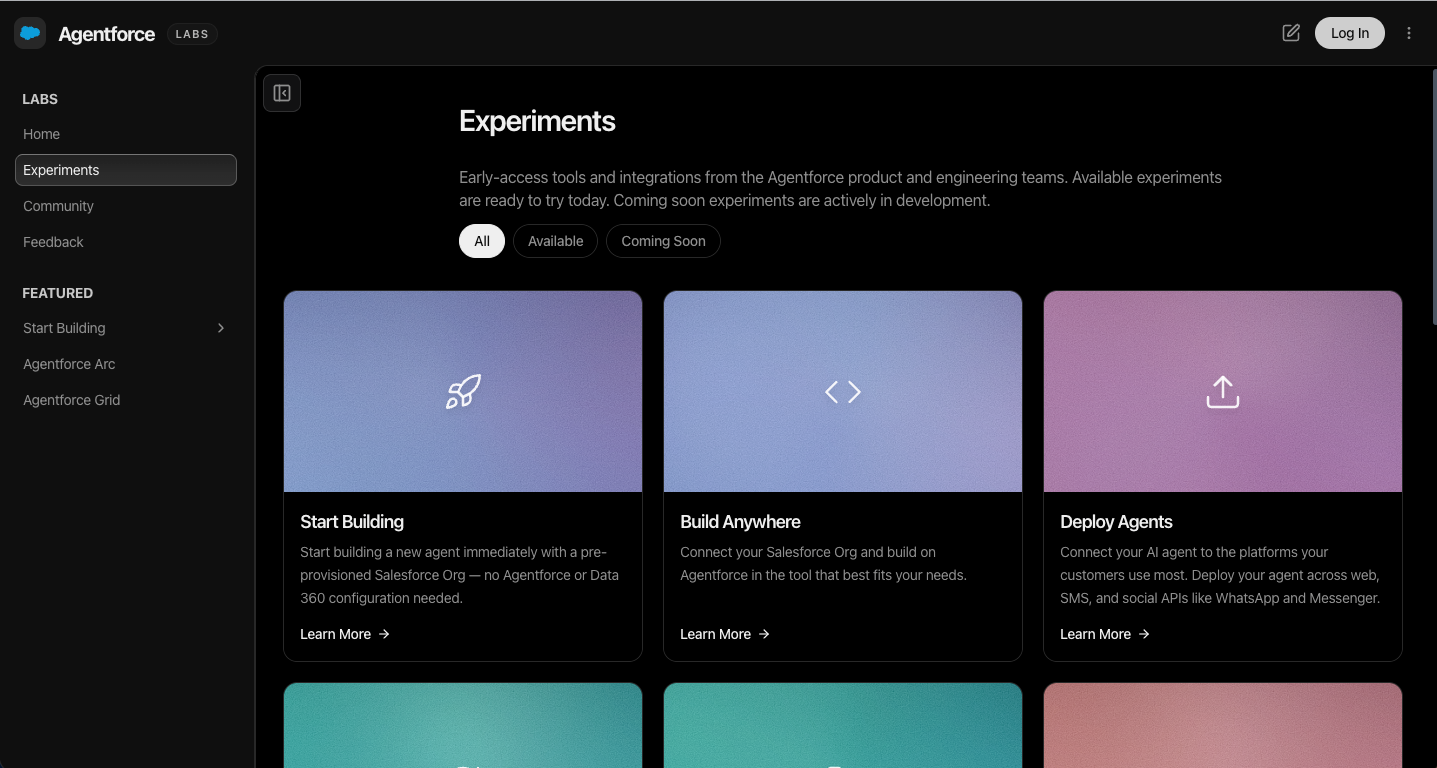Viewport: 1437px width, 768px height.
Task: Click the arrow next to Start Building Learn More
Action: coord(384,634)
